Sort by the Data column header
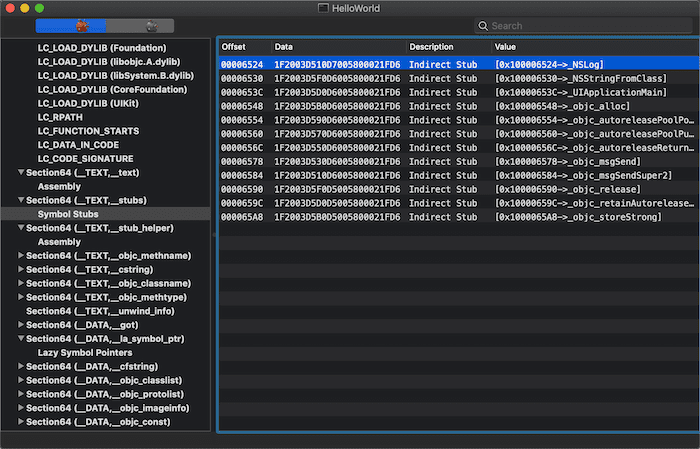Screen dimensions: 700x449 [x=339, y=47]
